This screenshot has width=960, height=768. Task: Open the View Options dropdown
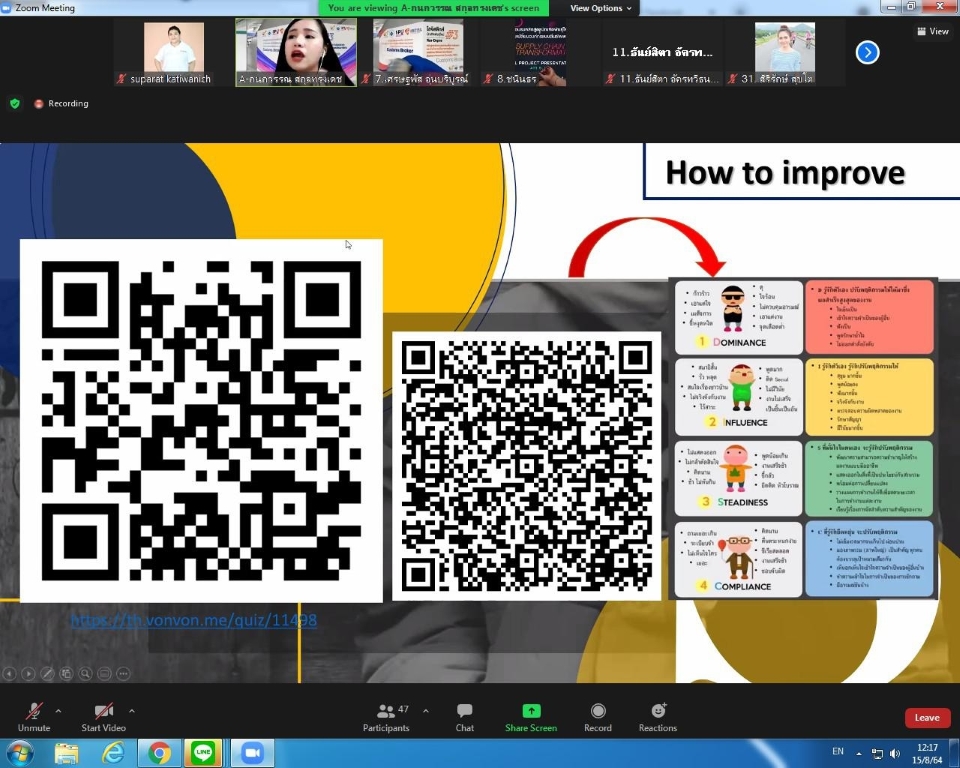tap(600, 8)
